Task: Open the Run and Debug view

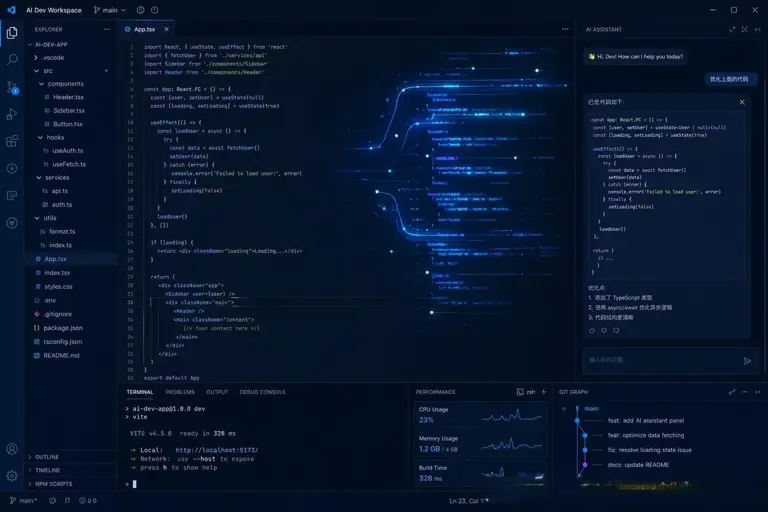Action: tap(12, 114)
